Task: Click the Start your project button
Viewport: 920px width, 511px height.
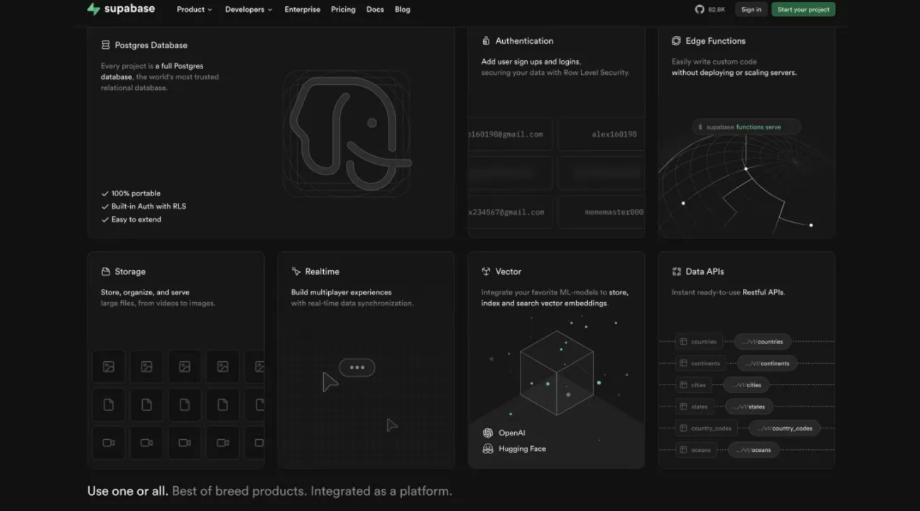Action: [804, 9]
